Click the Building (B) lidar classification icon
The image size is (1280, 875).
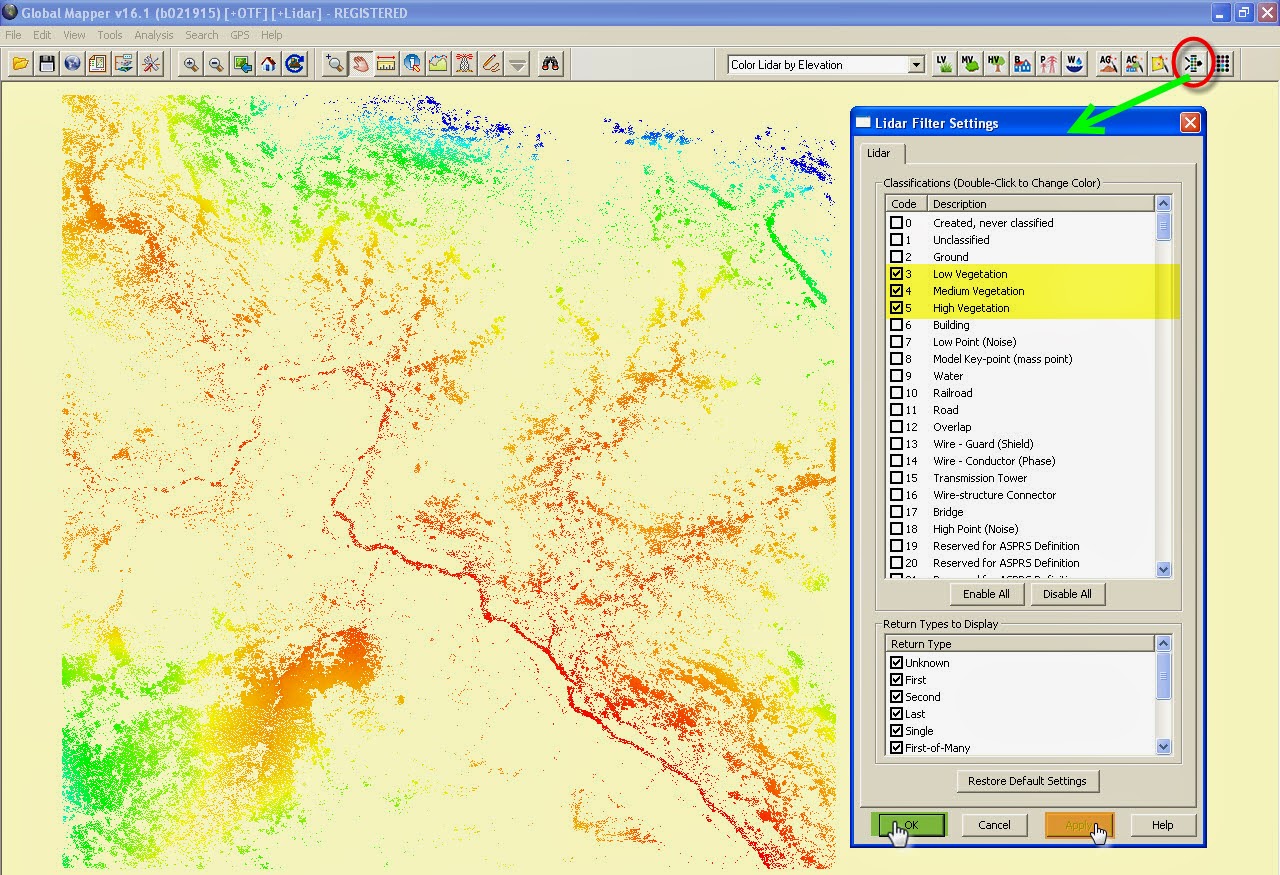pos(1021,63)
